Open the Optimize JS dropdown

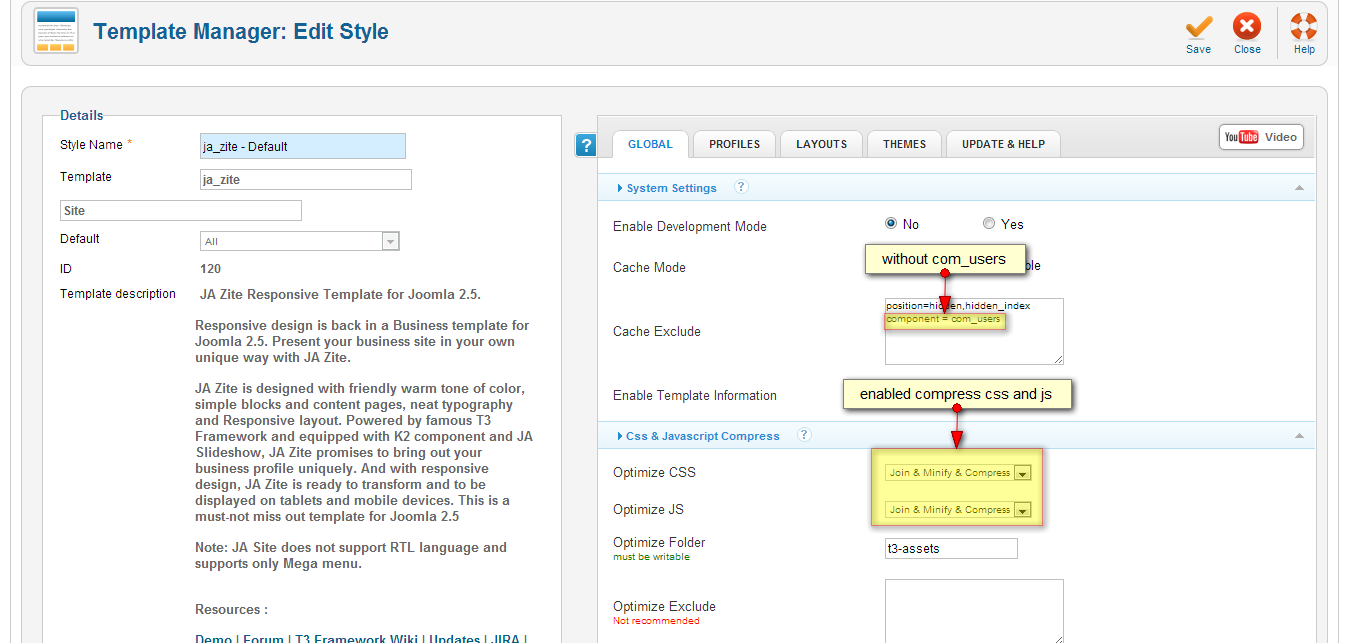point(958,510)
